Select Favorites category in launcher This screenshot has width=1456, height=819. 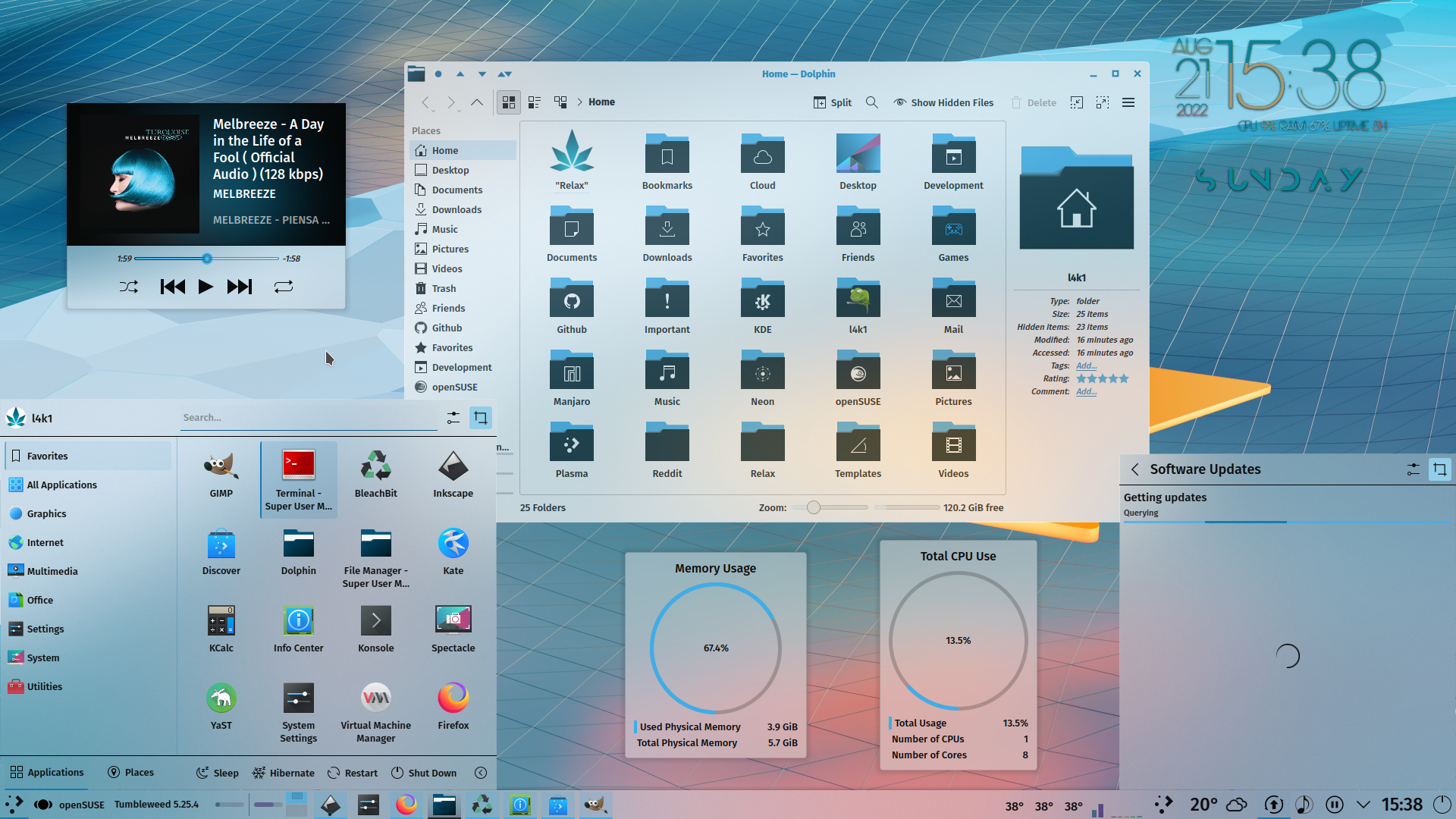pos(89,456)
